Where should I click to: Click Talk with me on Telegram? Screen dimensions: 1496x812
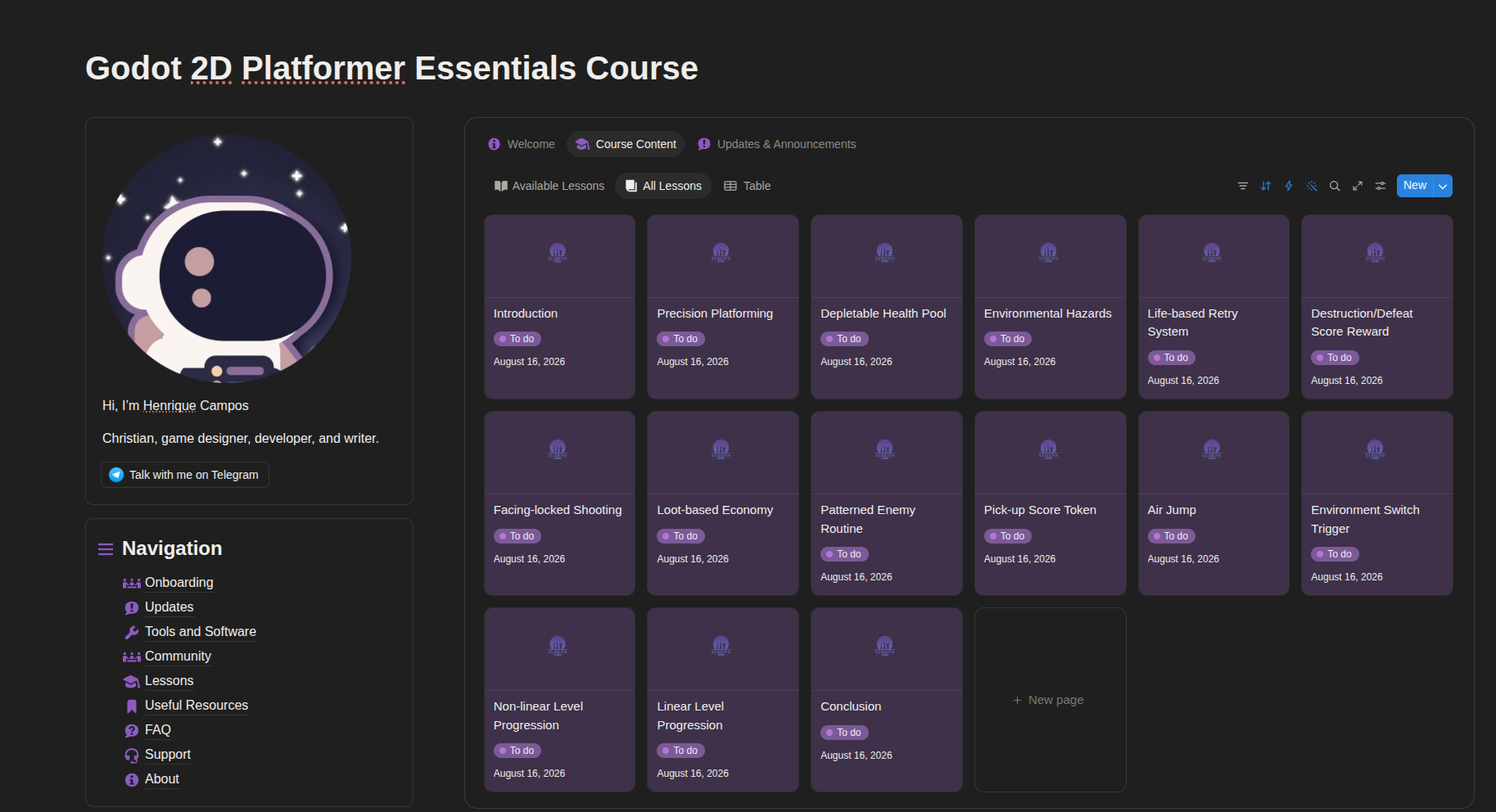(185, 475)
